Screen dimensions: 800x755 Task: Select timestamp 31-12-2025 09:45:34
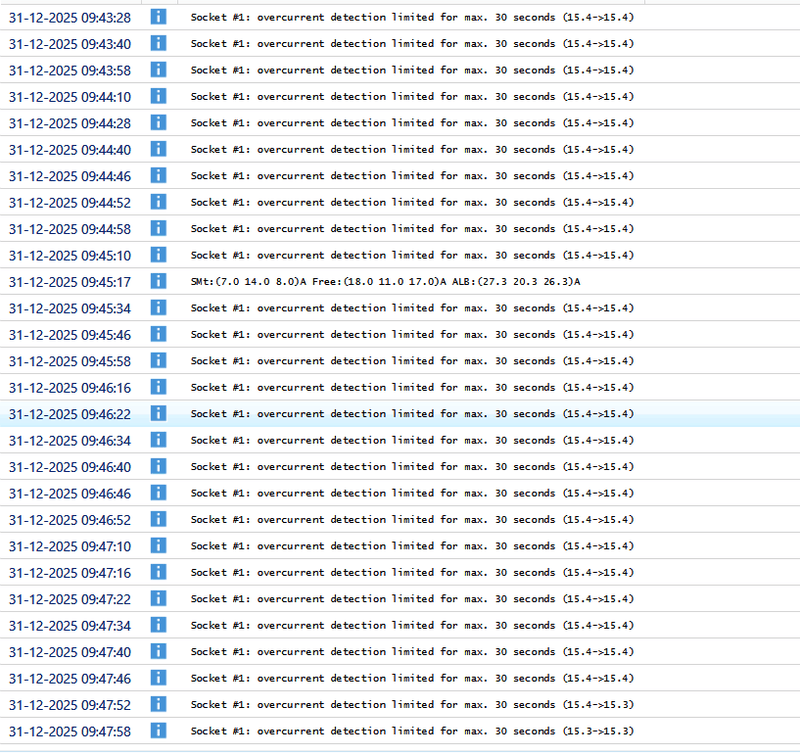pos(70,309)
